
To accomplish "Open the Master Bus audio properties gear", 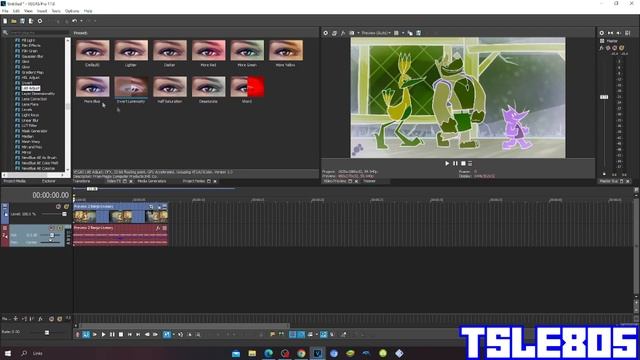I will (x=602, y=33).
